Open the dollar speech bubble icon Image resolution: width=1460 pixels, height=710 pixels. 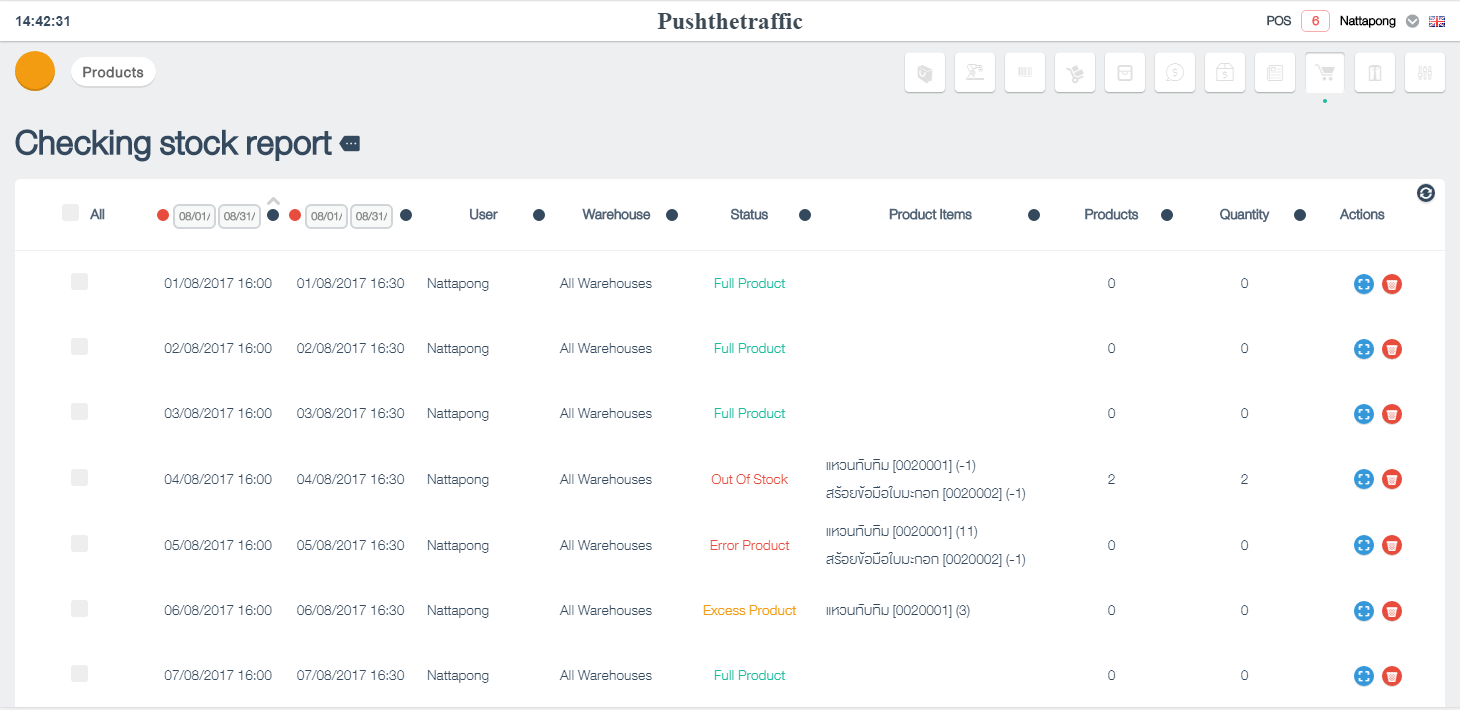pyautogui.click(x=1175, y=73)
